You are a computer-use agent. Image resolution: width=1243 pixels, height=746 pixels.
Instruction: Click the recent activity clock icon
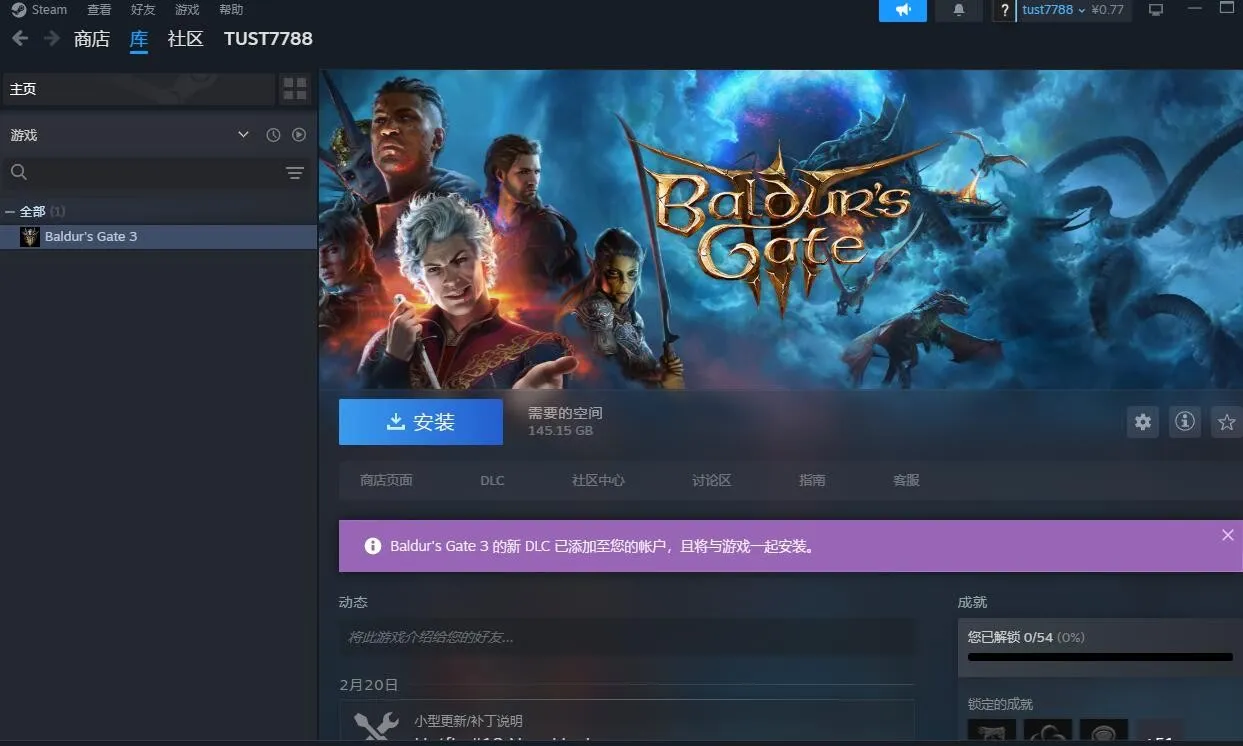point(273,135)
